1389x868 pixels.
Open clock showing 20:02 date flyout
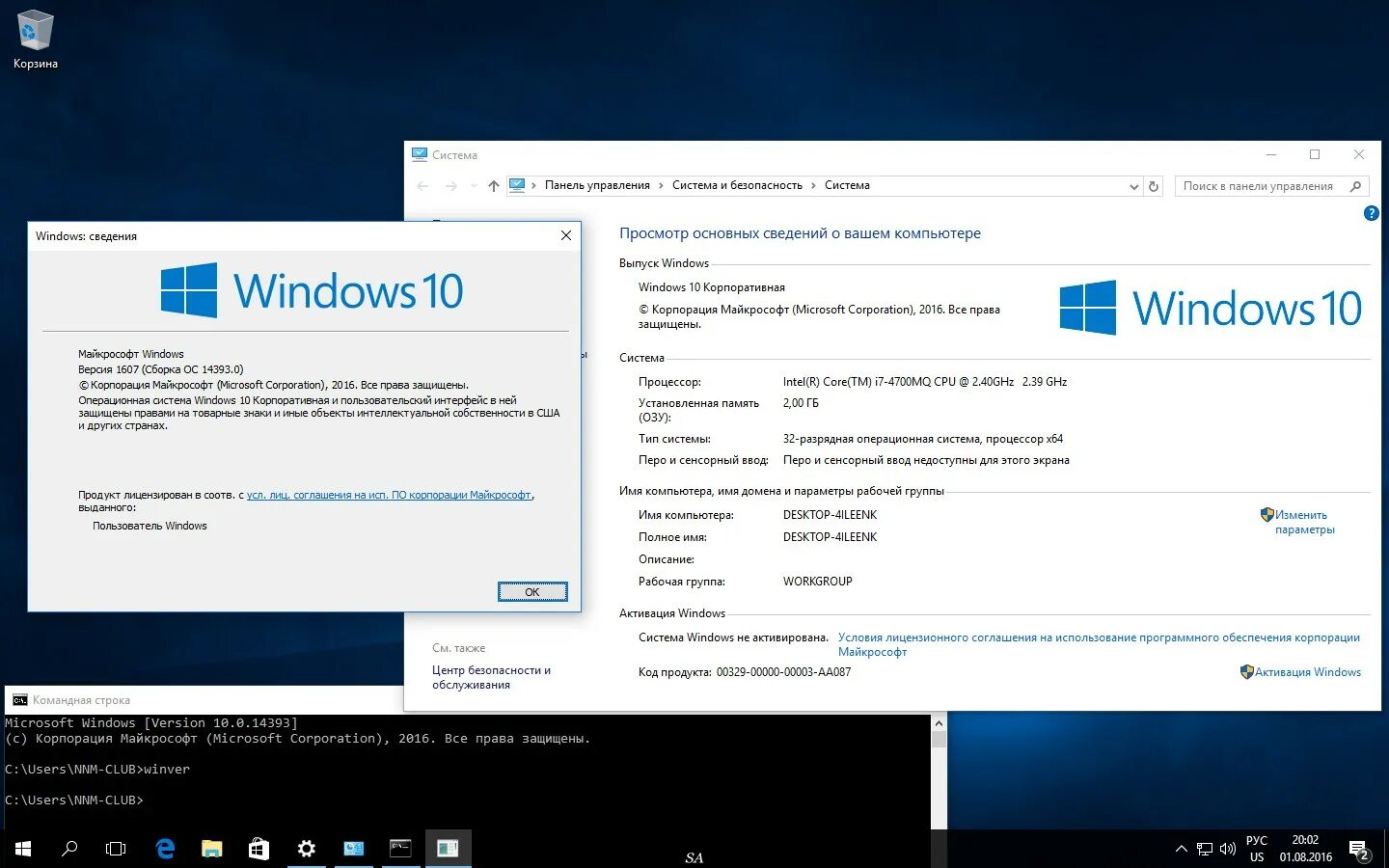tap(1305, 849)
